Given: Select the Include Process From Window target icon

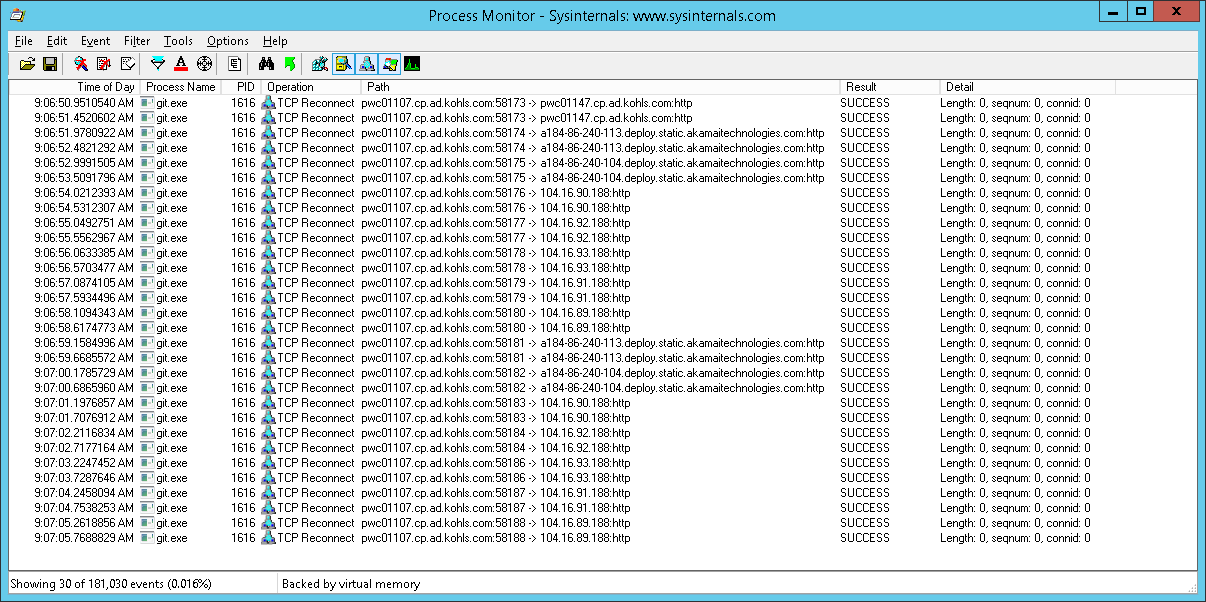Looking at the screenshot, I should click(x=204, y=64).
